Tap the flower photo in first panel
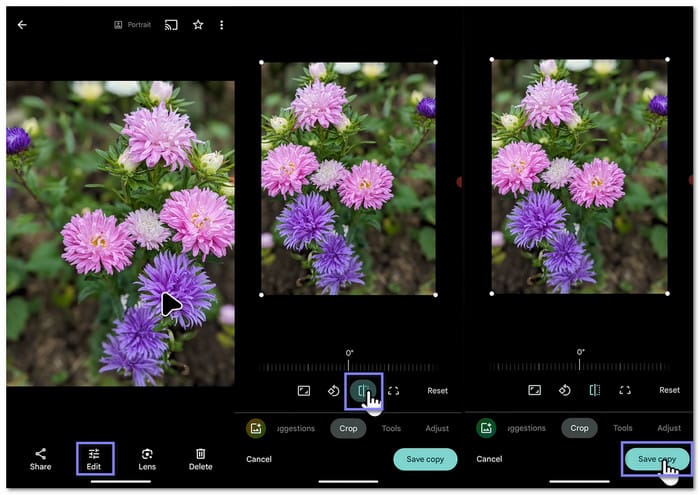The width and height of the screenshot is (700, 495). coord(121,233)
